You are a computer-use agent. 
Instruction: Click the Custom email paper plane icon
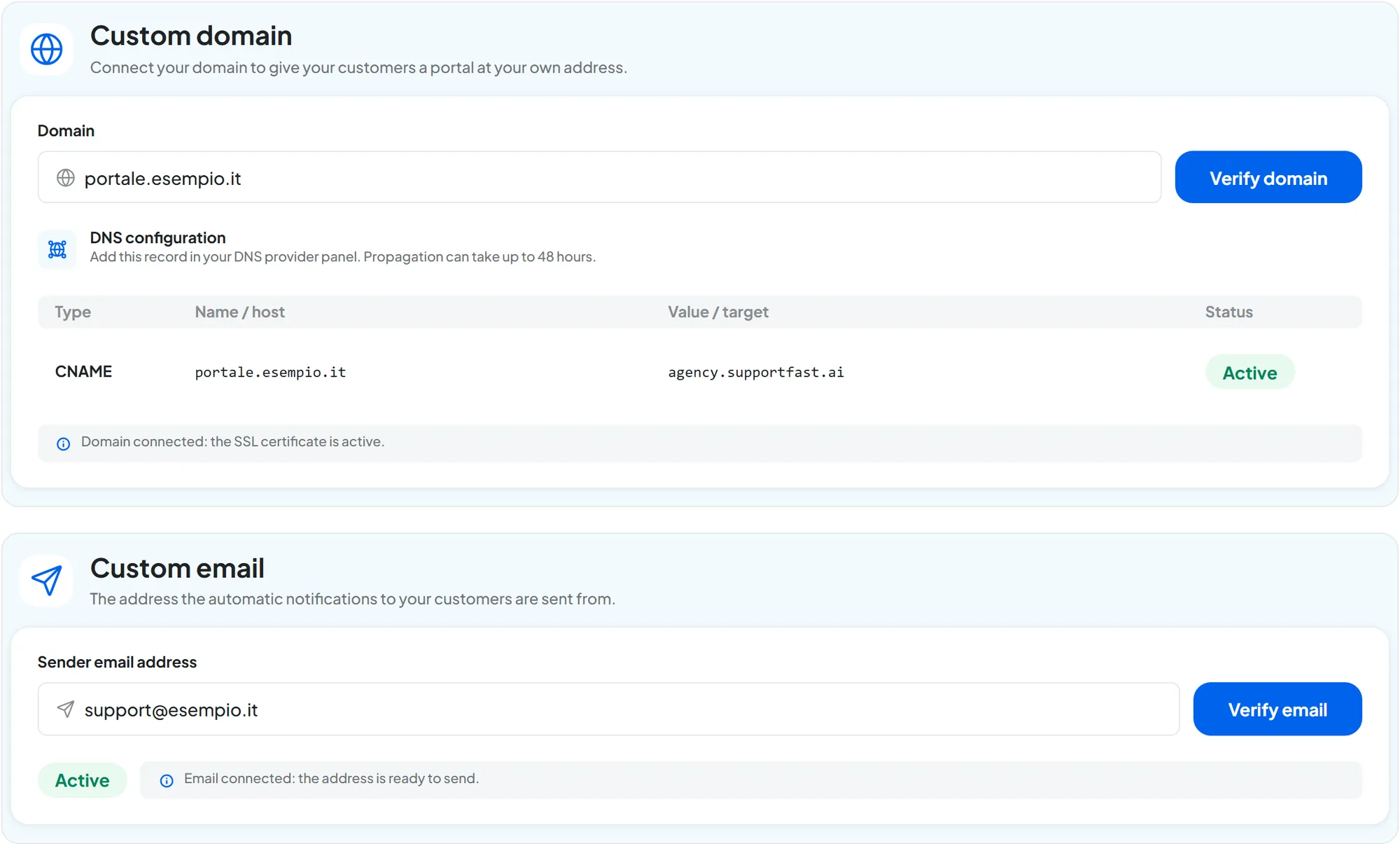[47, 581]
